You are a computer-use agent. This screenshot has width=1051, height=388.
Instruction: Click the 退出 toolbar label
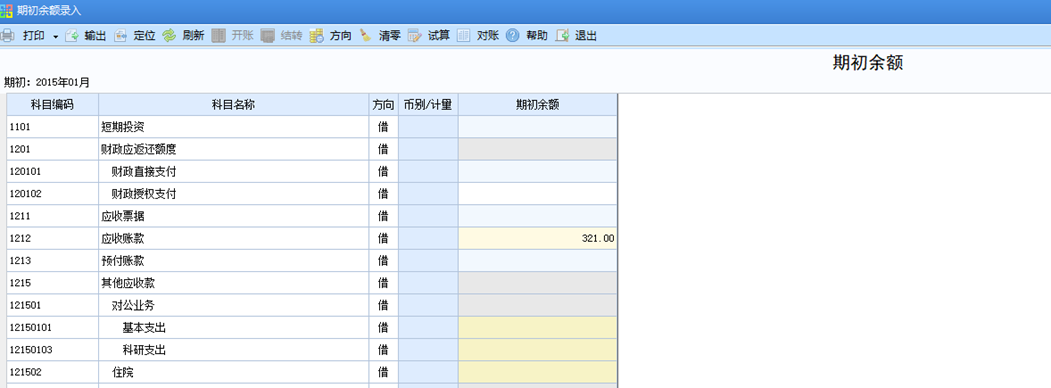coord(586,36)
